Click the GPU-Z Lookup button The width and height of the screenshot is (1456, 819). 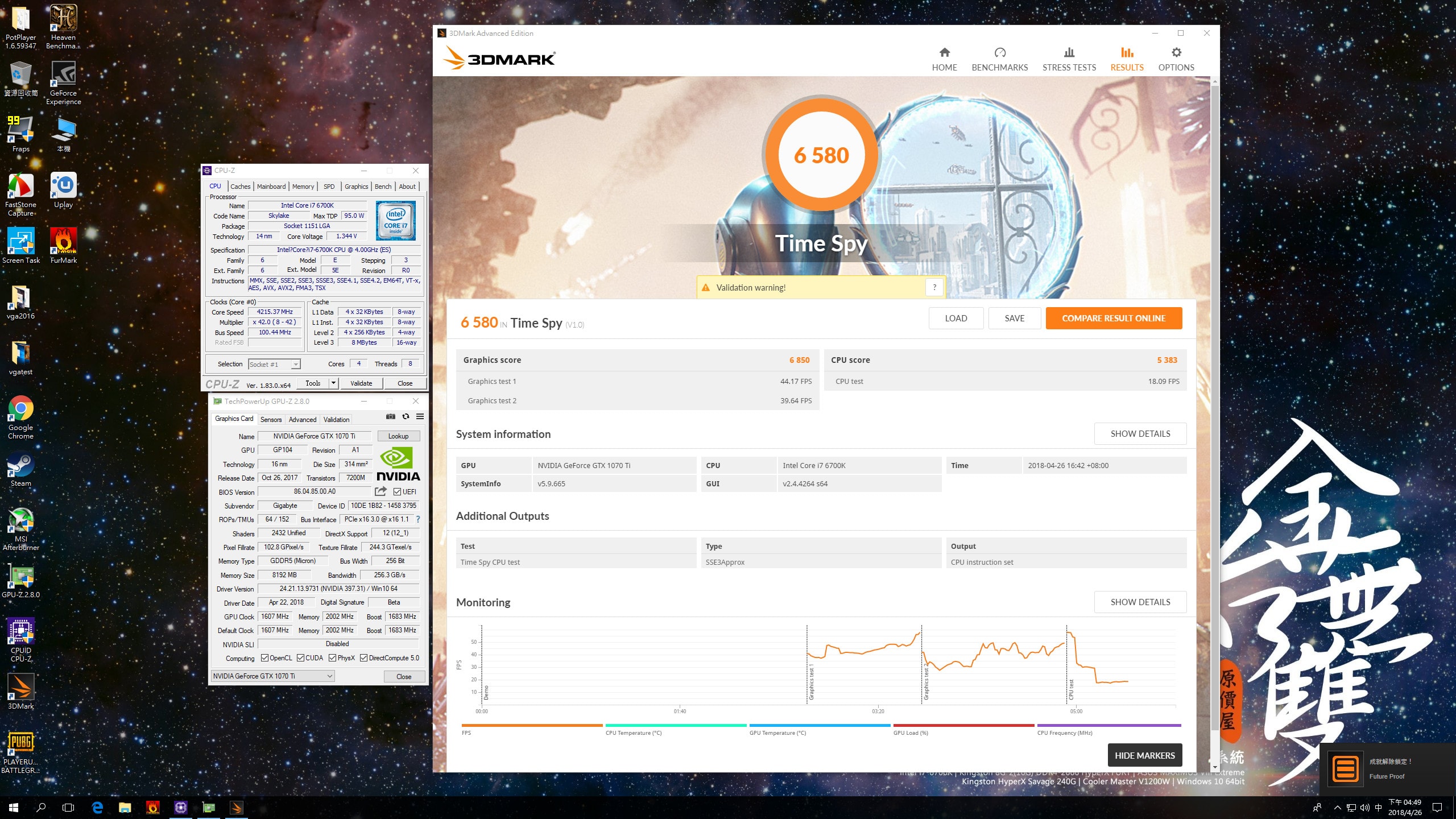point(398,436)
